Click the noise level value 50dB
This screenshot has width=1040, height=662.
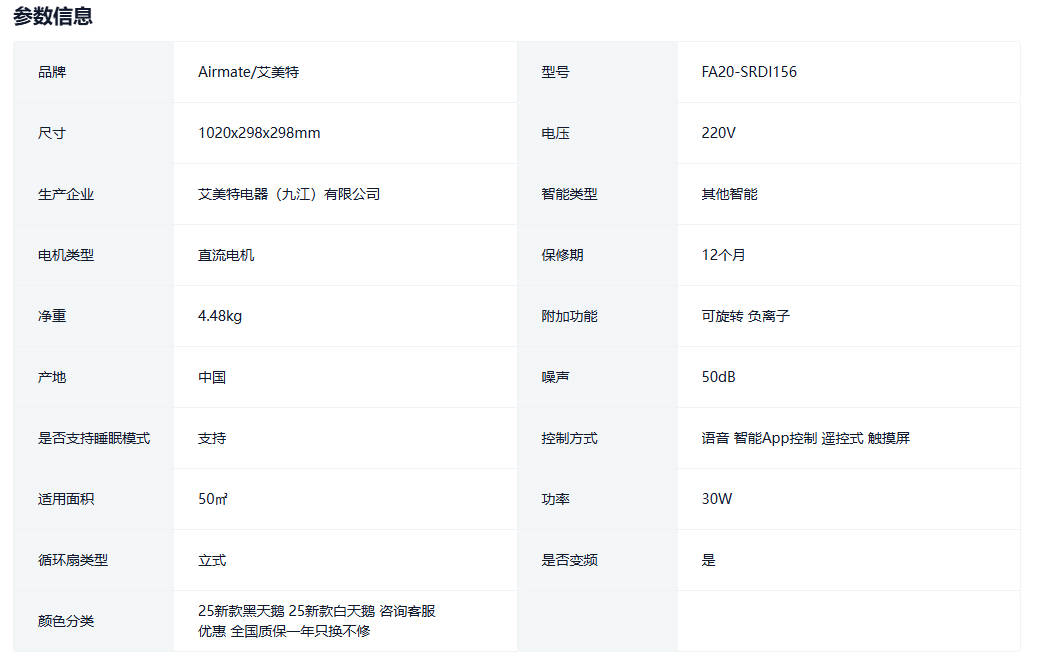(x=718, y=377)
